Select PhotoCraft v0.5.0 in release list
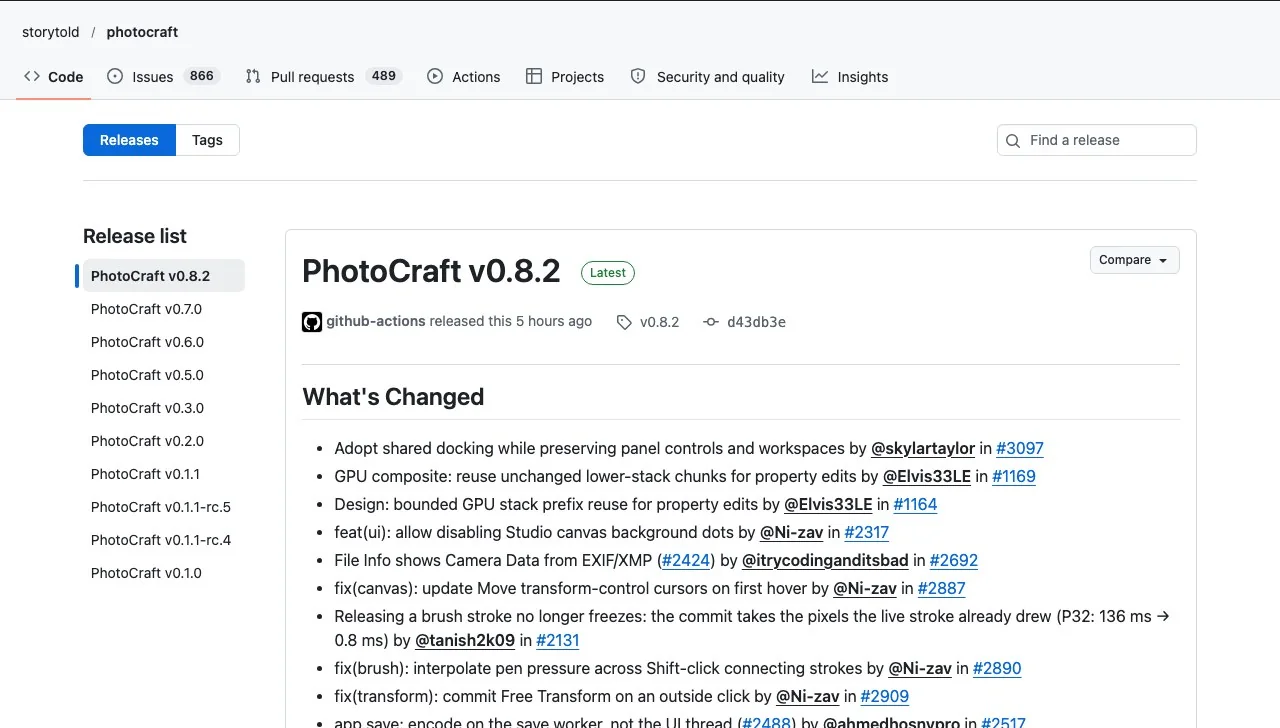The image size is (1280, 728). coord(163,375)
